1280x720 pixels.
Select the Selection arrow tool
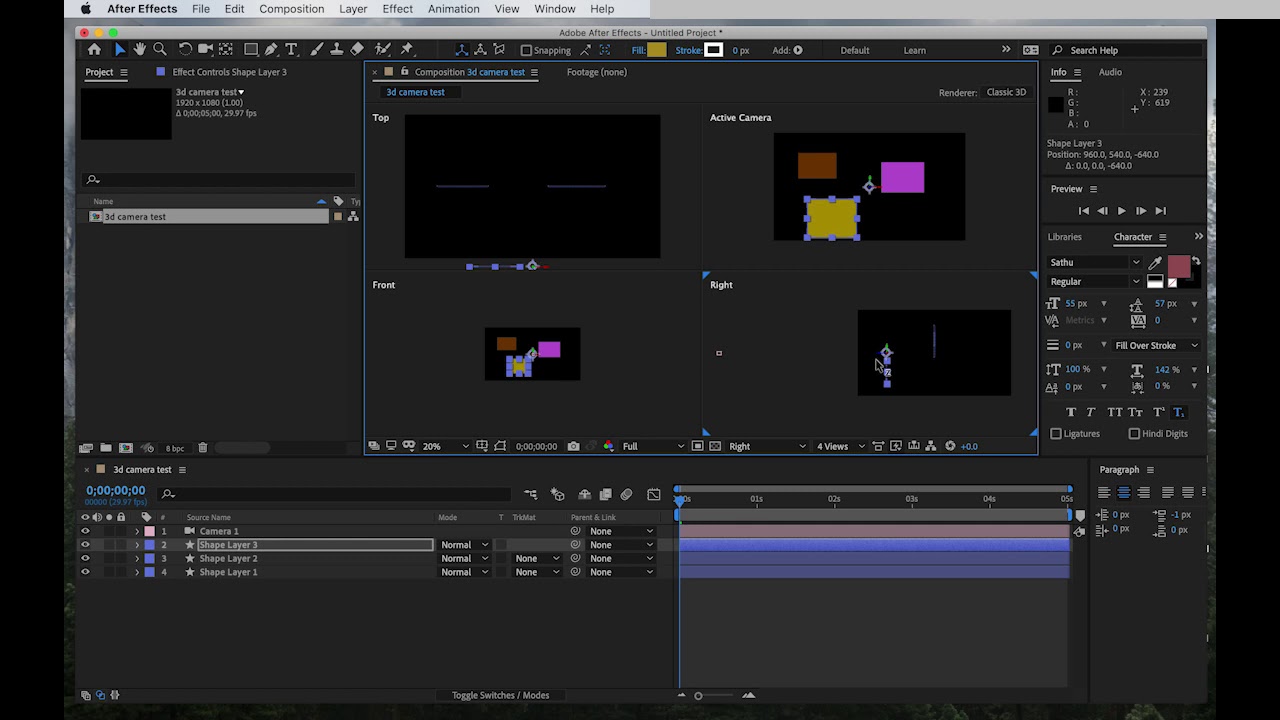119,49
